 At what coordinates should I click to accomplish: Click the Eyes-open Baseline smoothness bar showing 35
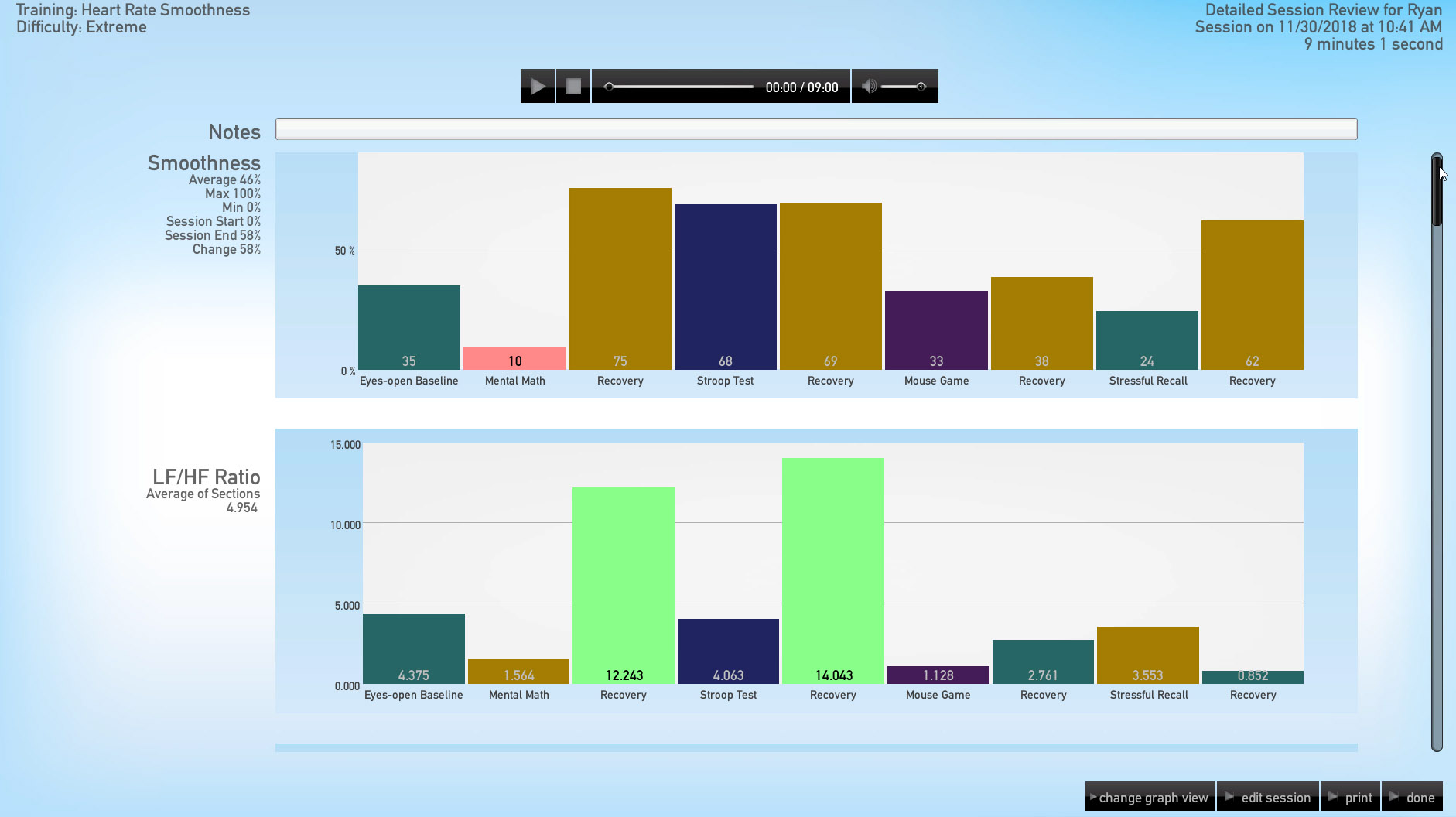coord(408,326)
